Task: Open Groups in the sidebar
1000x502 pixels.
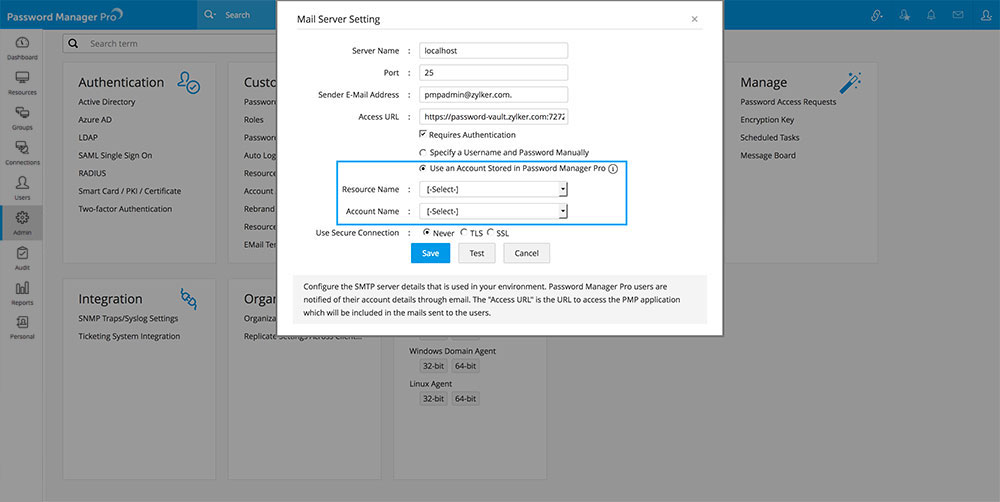Action: point(22,118)
